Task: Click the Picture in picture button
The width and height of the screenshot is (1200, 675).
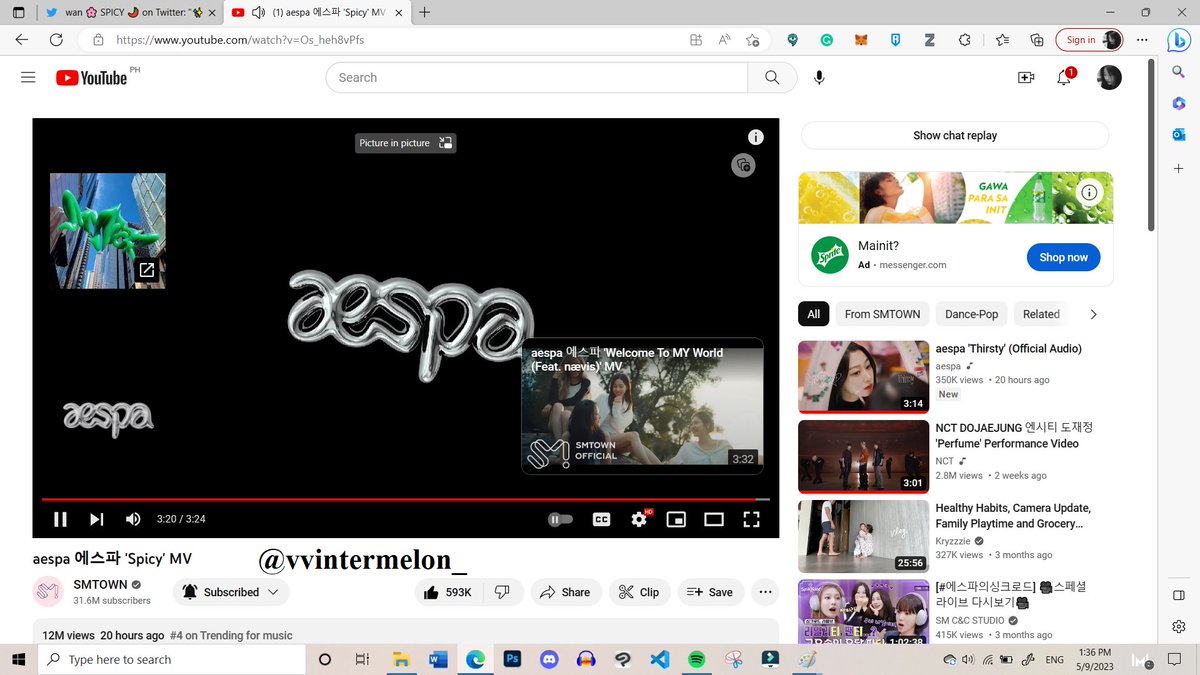Action: pos(406,143)
